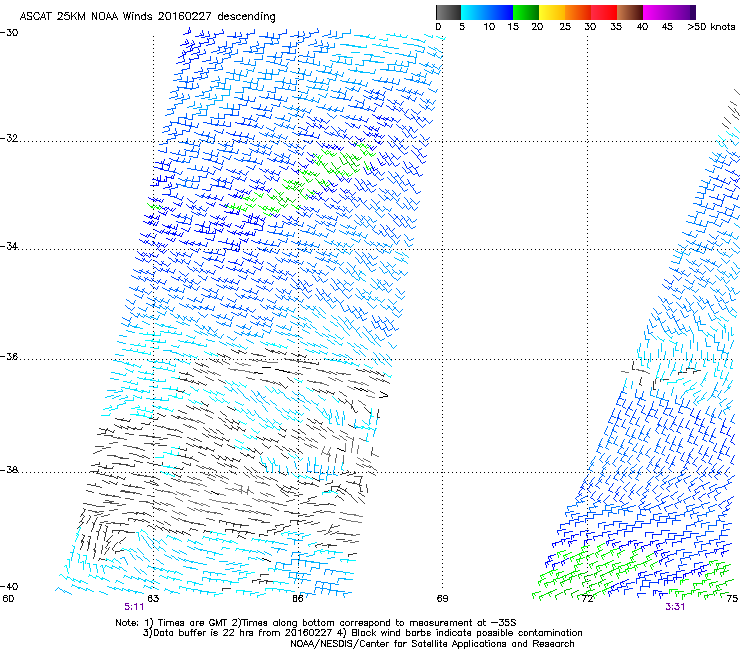Click the legend label '45'
The width and height of the screenshot is (740, 650).
coord(667,27)
